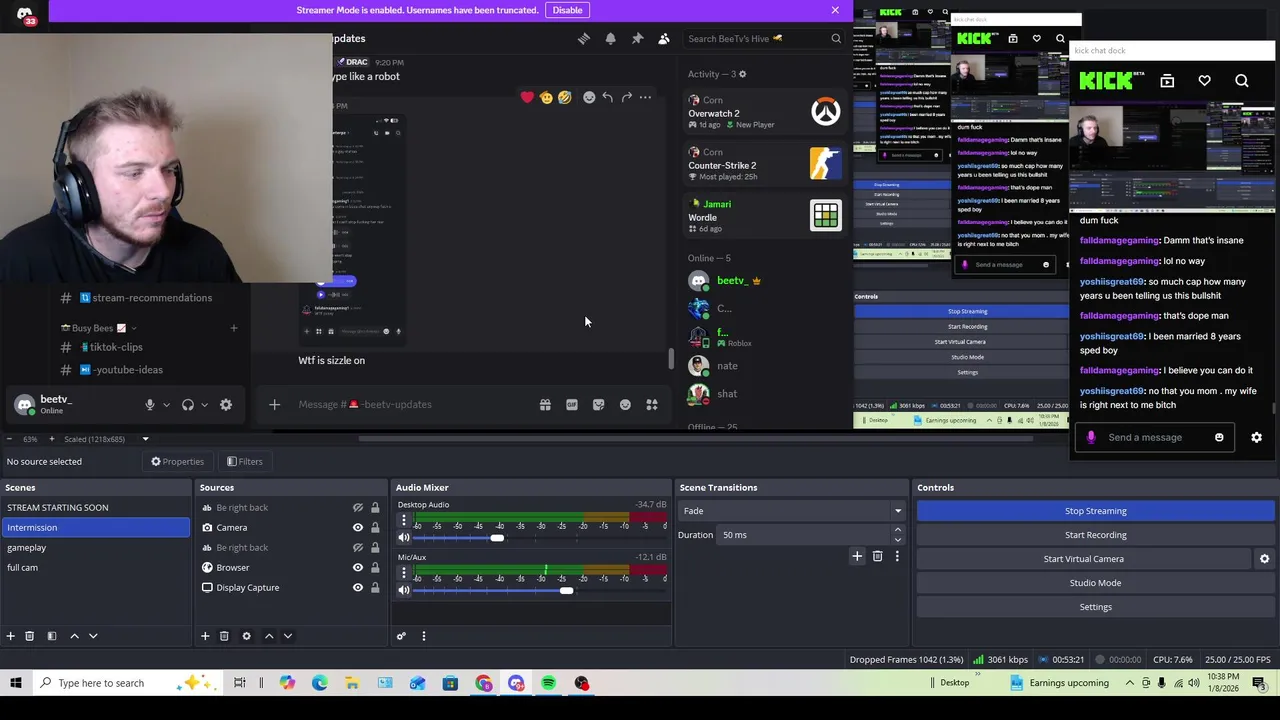Adjust Mic/Aux volume slider

point(566,590)
